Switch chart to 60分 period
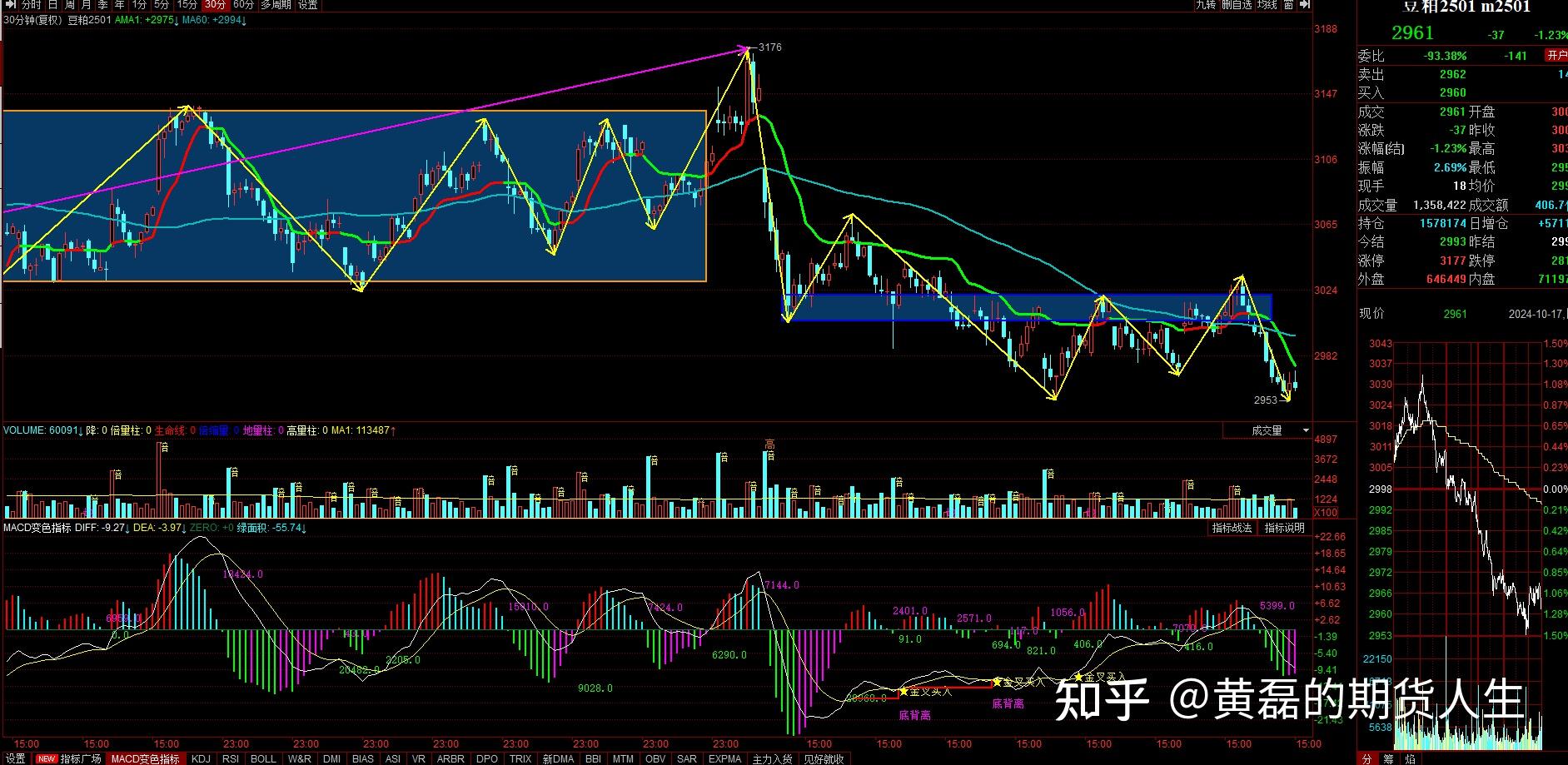The image size is (1568, 765). (x=243, y=5)
